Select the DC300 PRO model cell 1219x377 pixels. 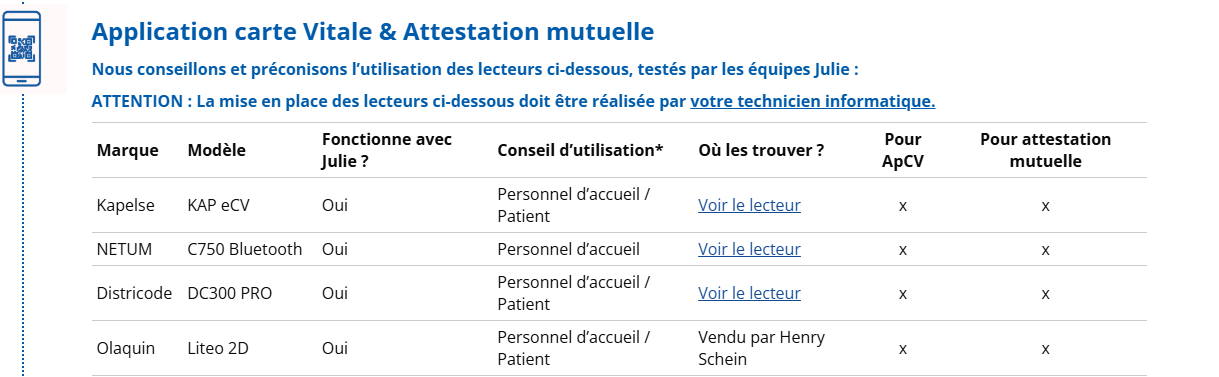pos(229,293)
